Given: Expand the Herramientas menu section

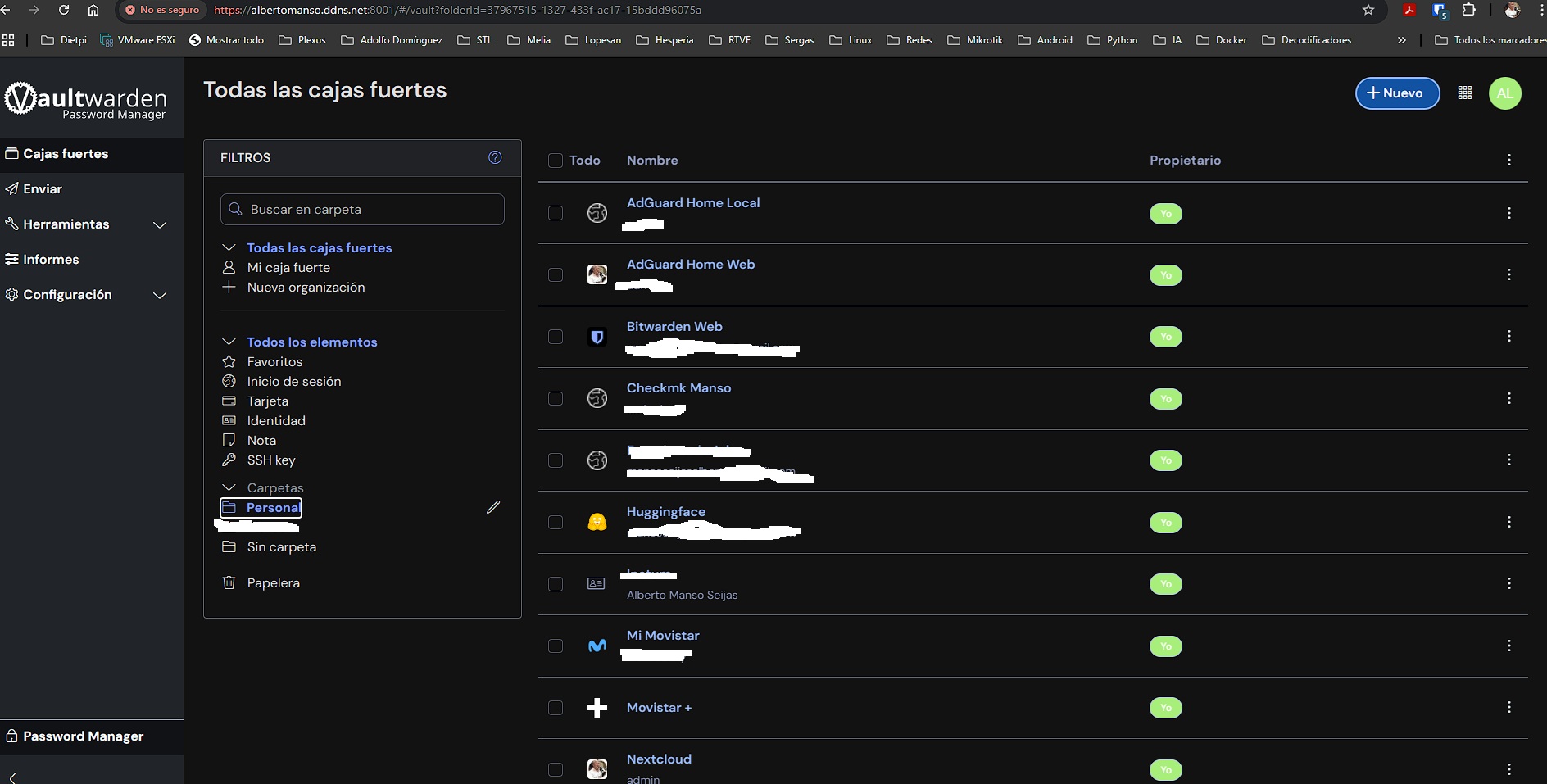Looking at the screenshot, I should (160, 224).
